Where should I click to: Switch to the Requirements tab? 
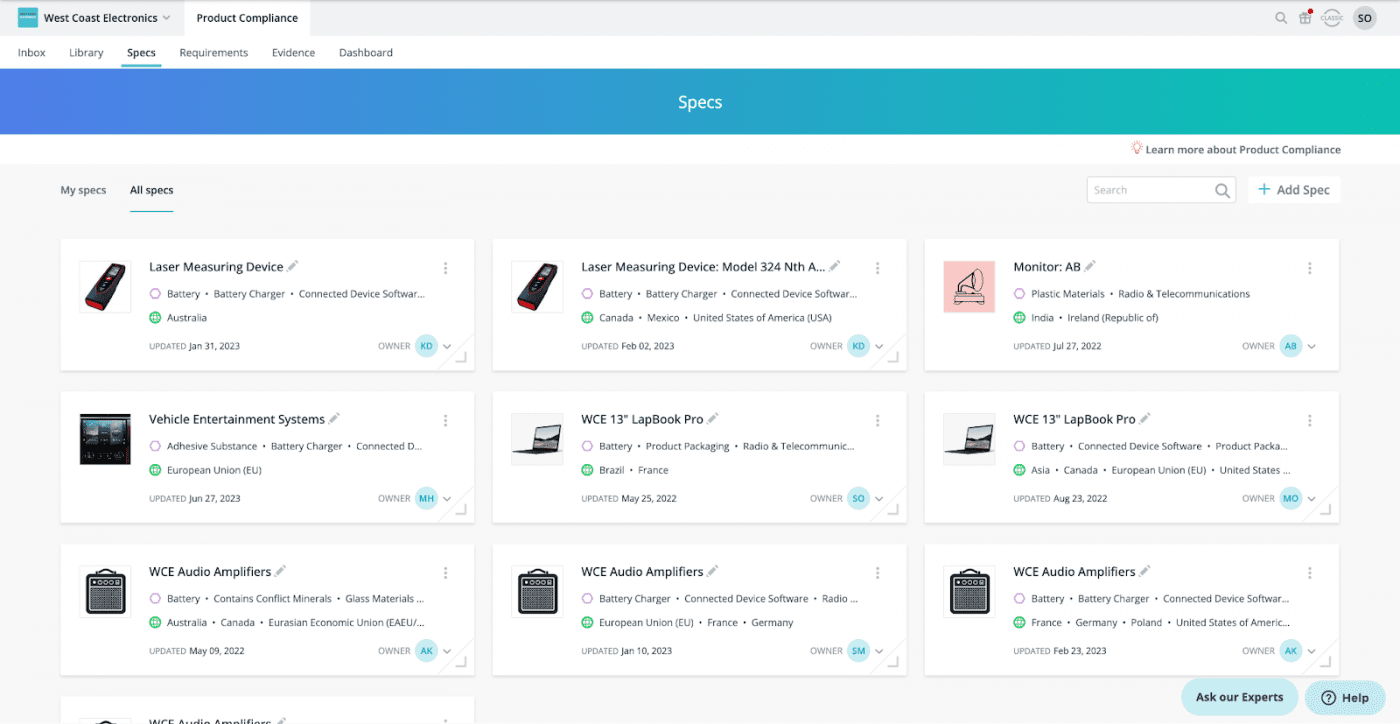pos(213,53)
